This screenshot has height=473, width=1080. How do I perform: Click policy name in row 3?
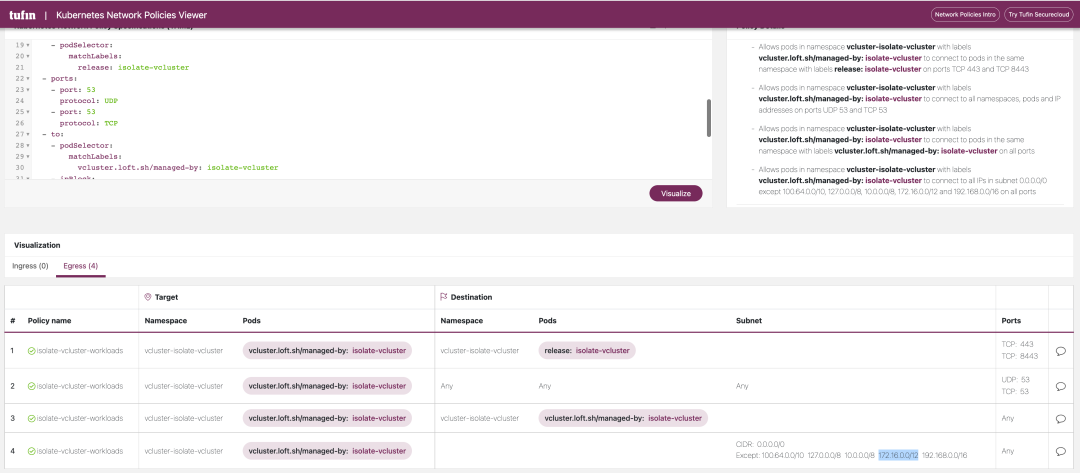click(x=79, y=418)
